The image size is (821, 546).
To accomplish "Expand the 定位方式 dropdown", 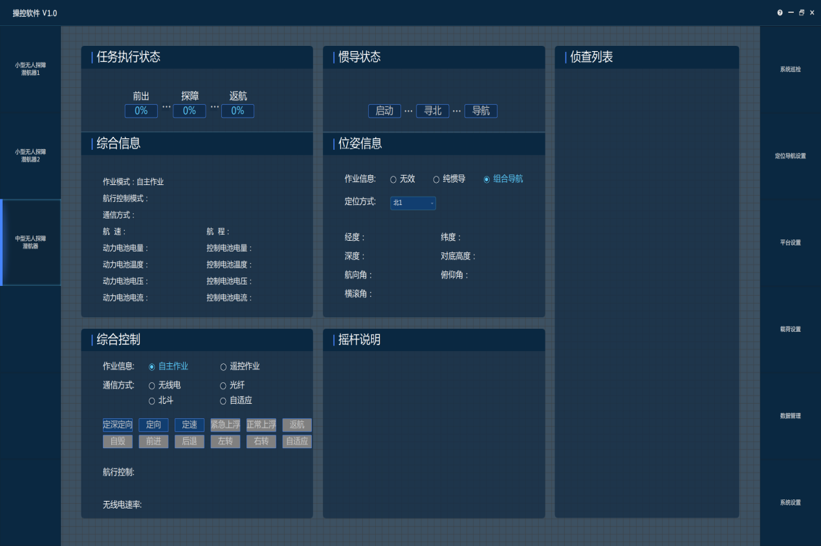I will tap(413, 203).
